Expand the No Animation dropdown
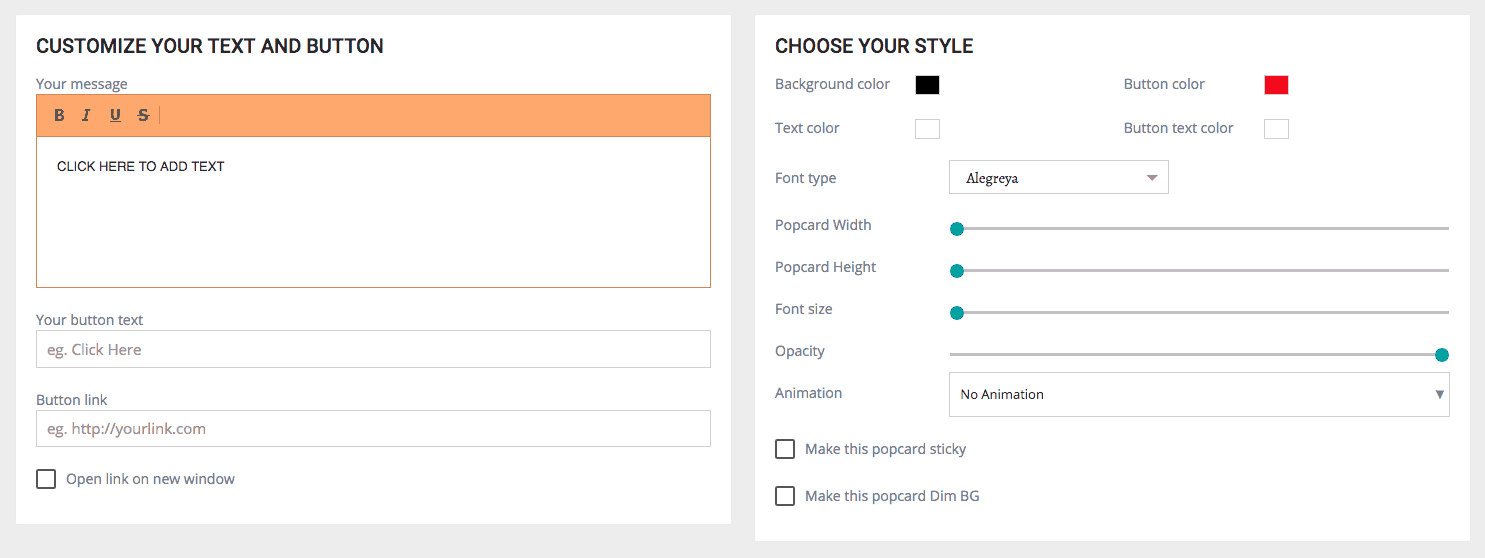The height and width of the screenshot is (558, 1485). point(1199,394)
